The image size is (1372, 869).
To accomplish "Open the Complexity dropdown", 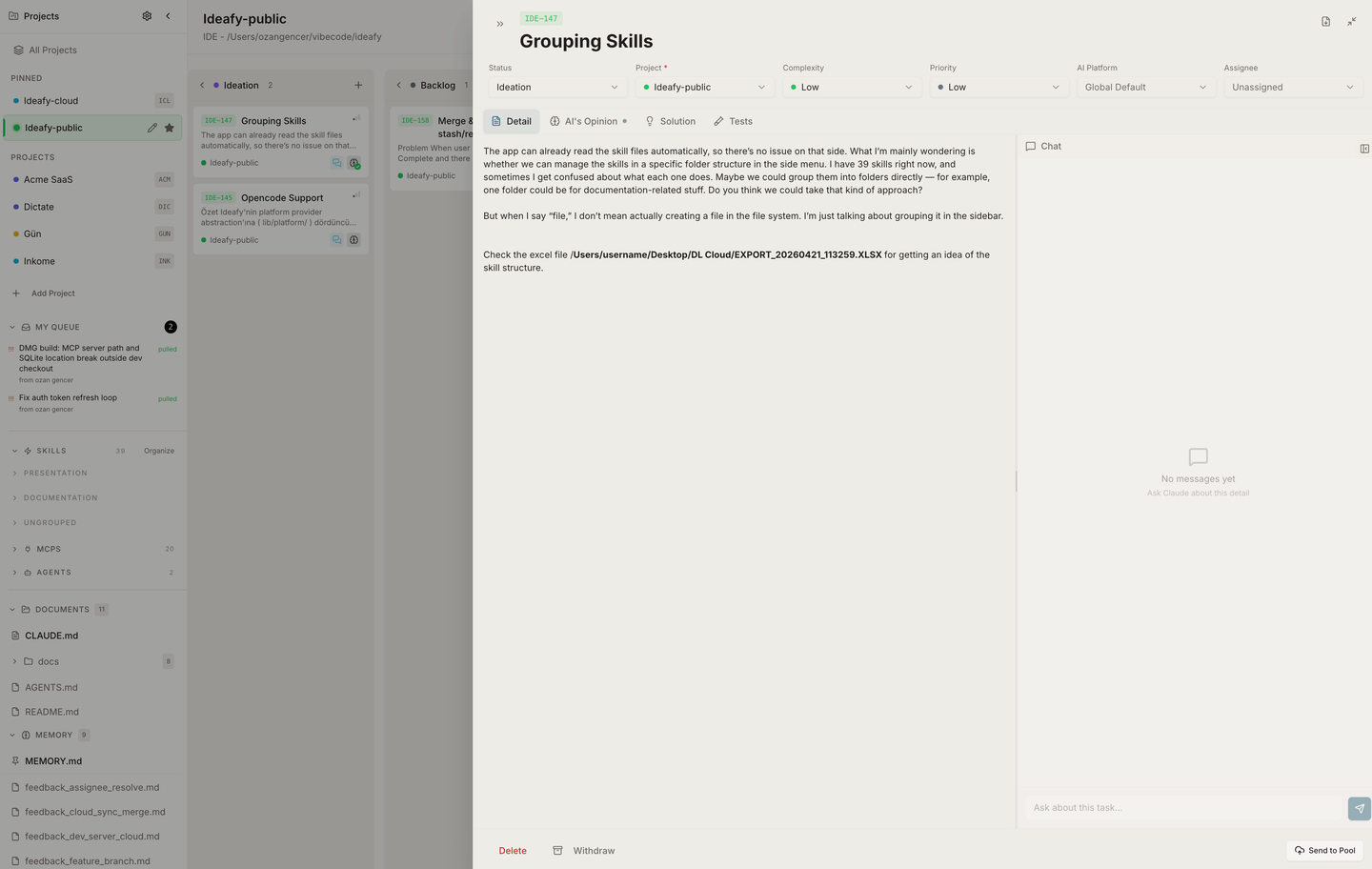I will (852, 87).
